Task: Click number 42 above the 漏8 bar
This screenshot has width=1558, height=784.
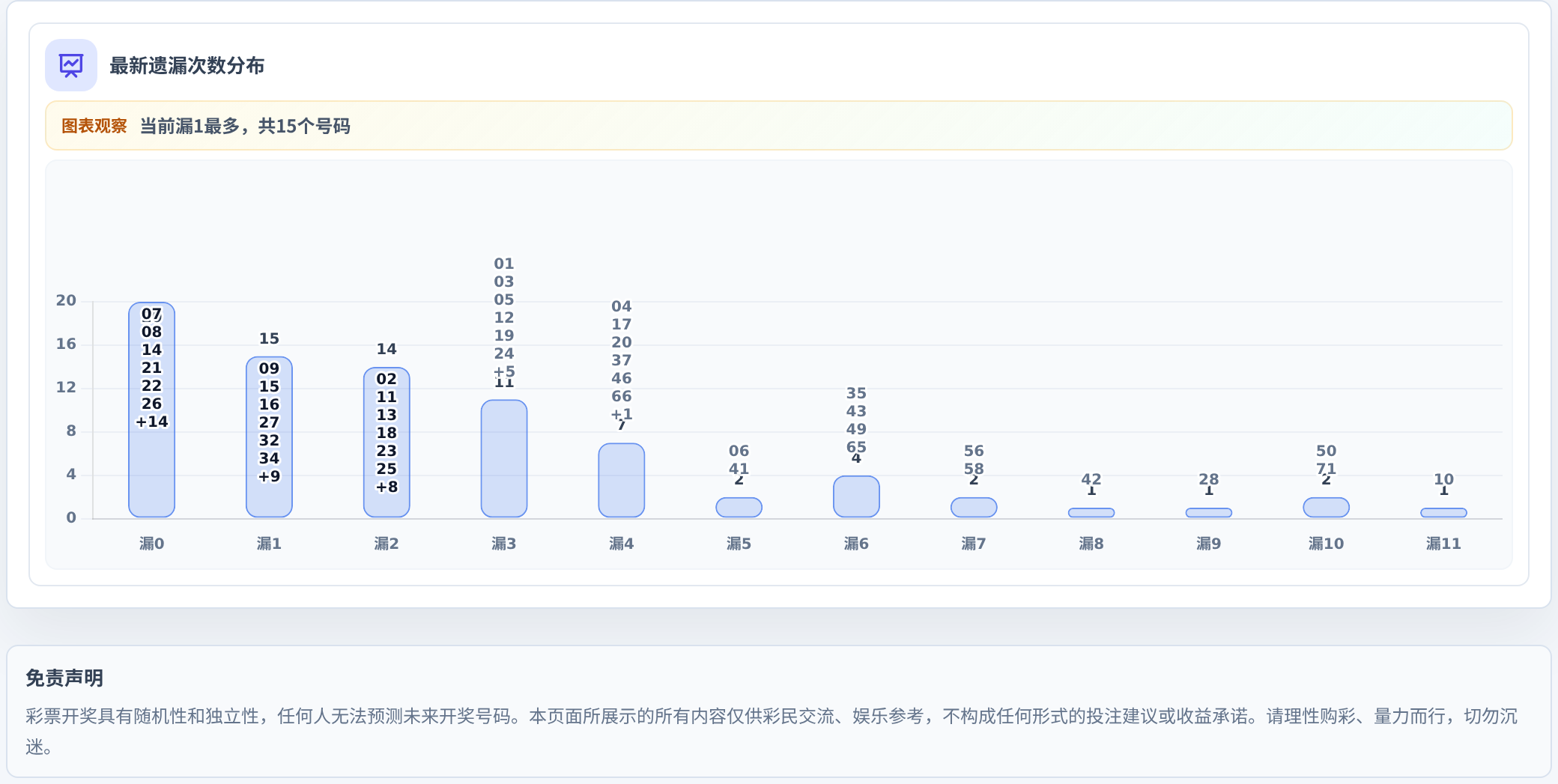Action: pyautogui.click(x=1091, y=478)
